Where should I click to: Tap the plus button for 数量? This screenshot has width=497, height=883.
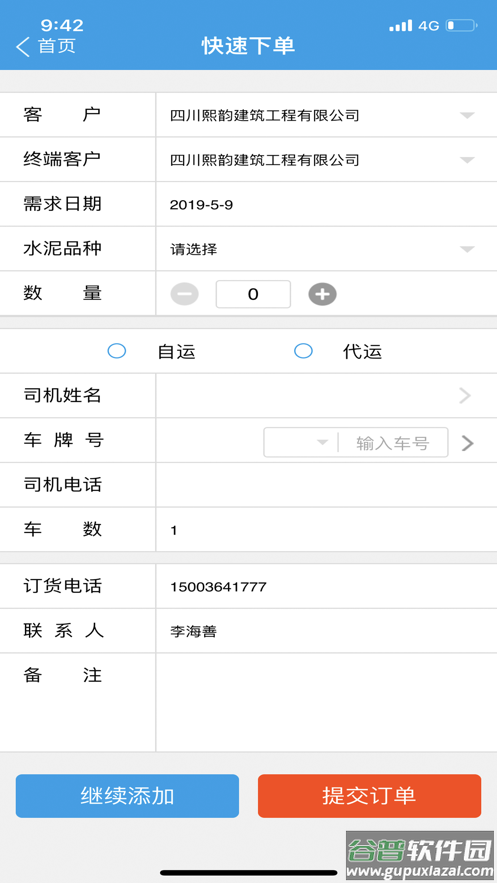(323, 294)
